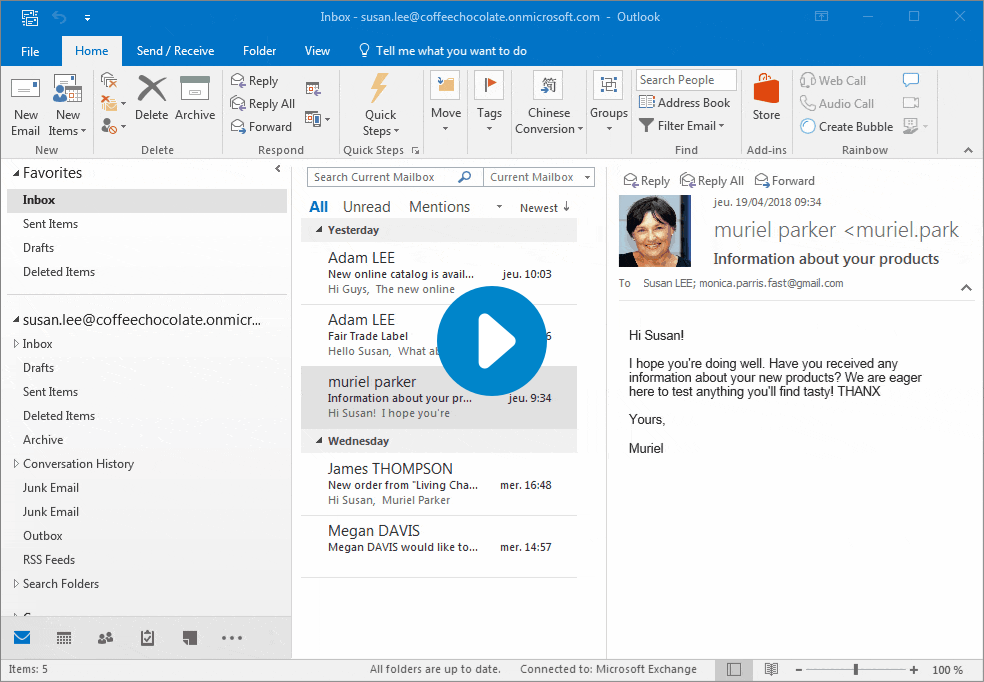Show Mentions filter
This screenshot has height=682, width=984.
tap(439, 207)
